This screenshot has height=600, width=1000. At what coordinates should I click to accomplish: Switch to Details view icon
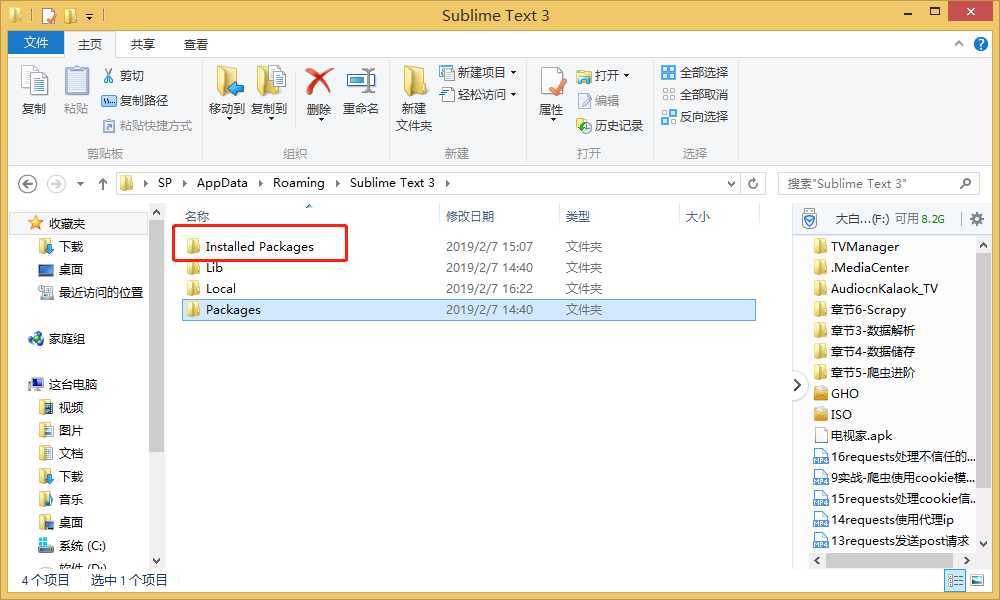955,580
